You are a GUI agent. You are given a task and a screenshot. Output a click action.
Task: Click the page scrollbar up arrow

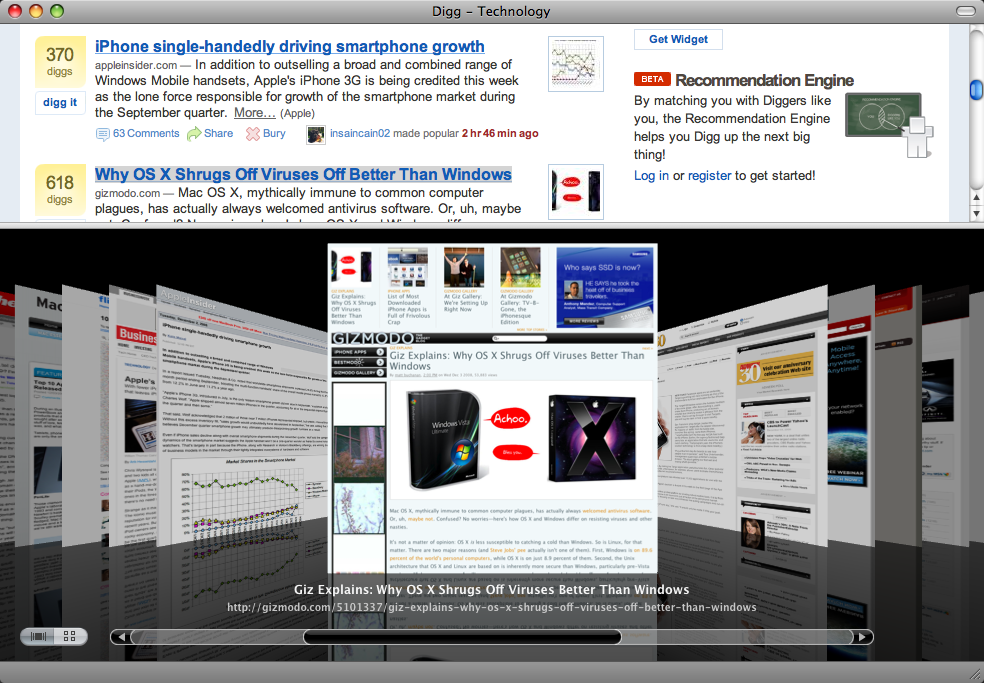(x=976, y=198)
